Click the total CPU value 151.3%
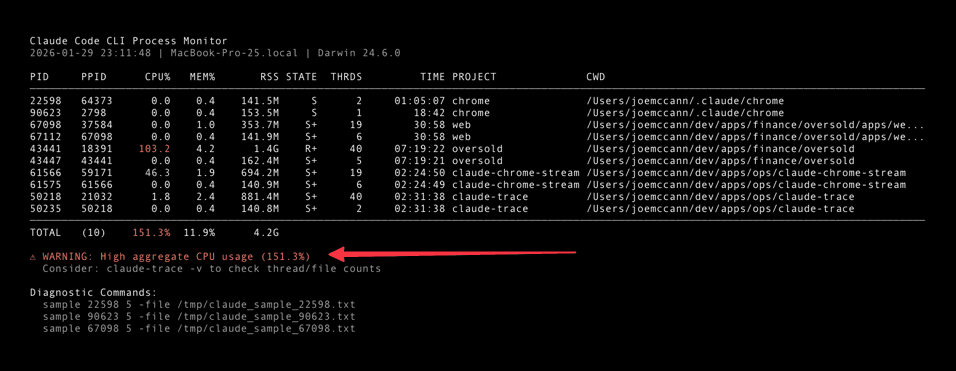 (151, 233)
